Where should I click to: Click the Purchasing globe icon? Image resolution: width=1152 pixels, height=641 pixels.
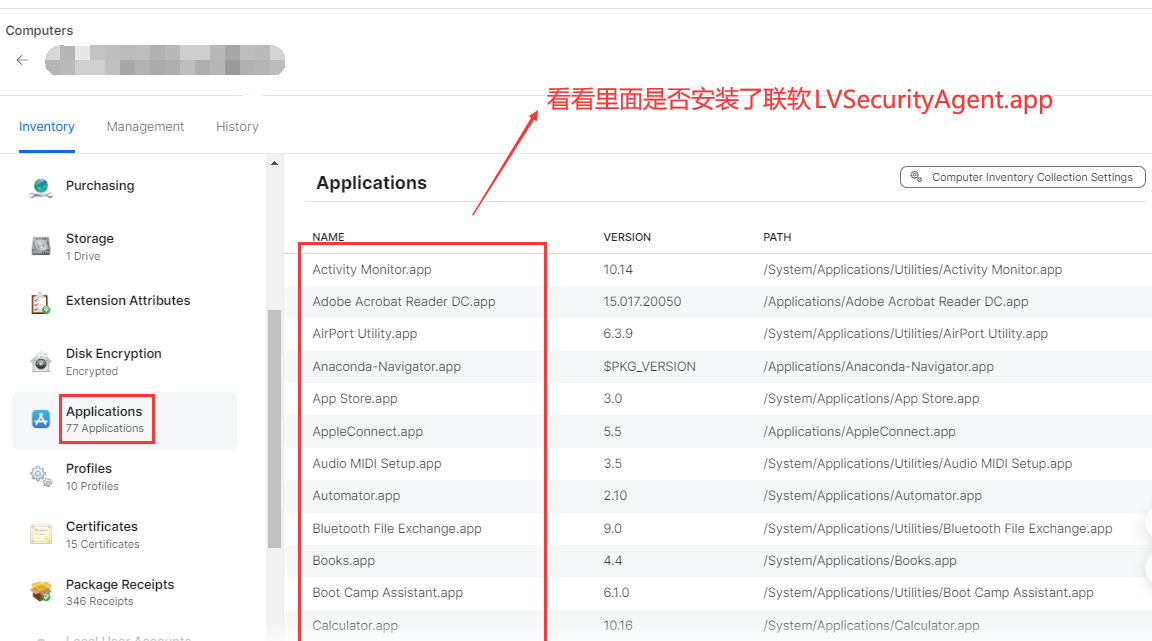point(41,188)
